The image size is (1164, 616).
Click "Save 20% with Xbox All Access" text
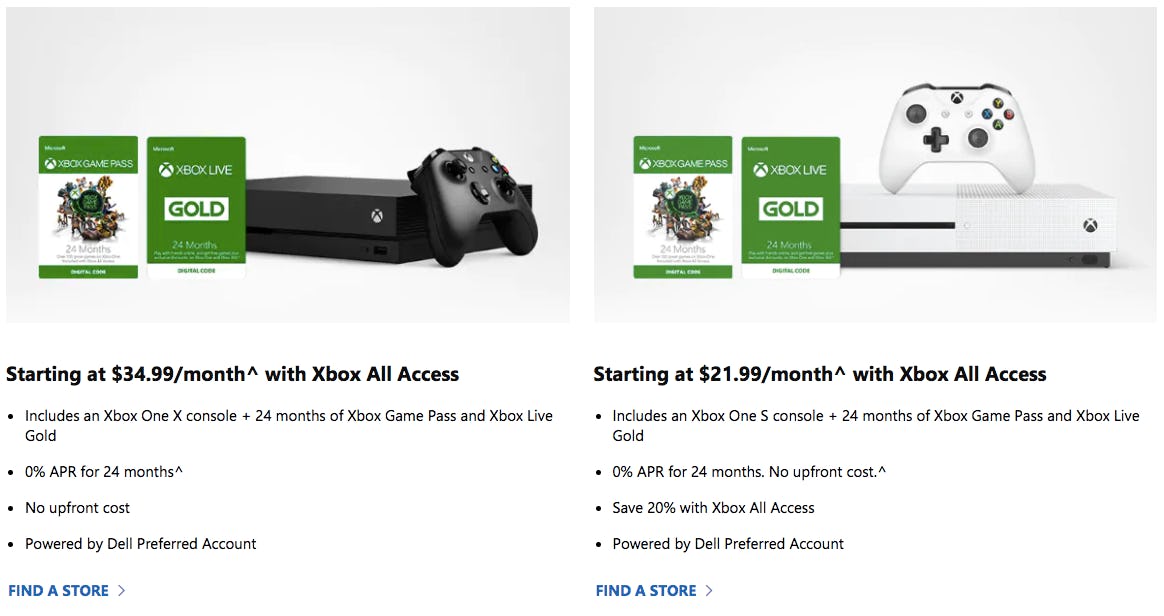(x=713, y=508)
